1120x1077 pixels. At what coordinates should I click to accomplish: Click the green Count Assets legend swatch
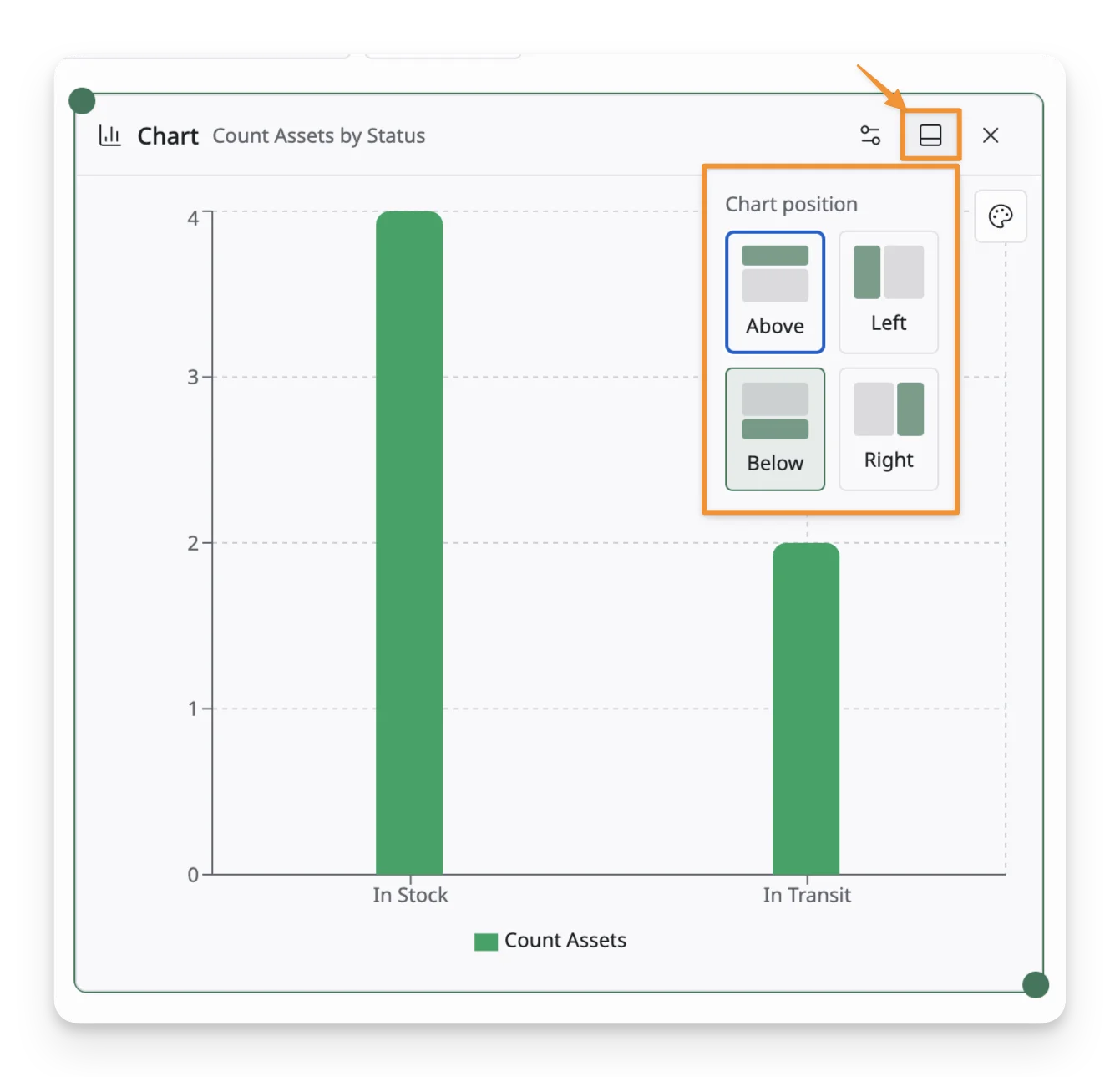coord(486,942)
